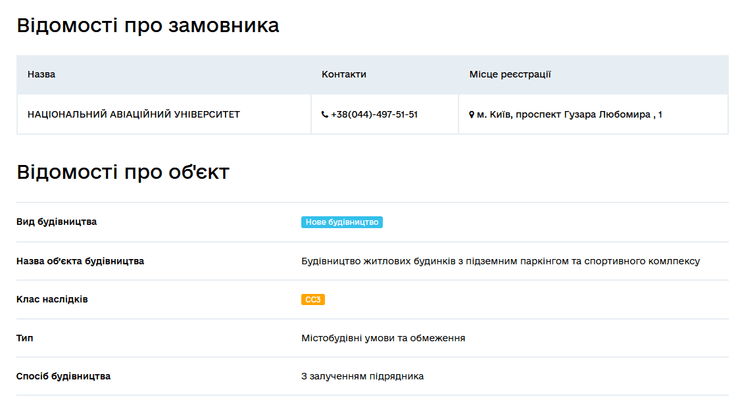Click the Назва column header
Viewport: 740px width, 401px height.
click(x=41, y=75)
